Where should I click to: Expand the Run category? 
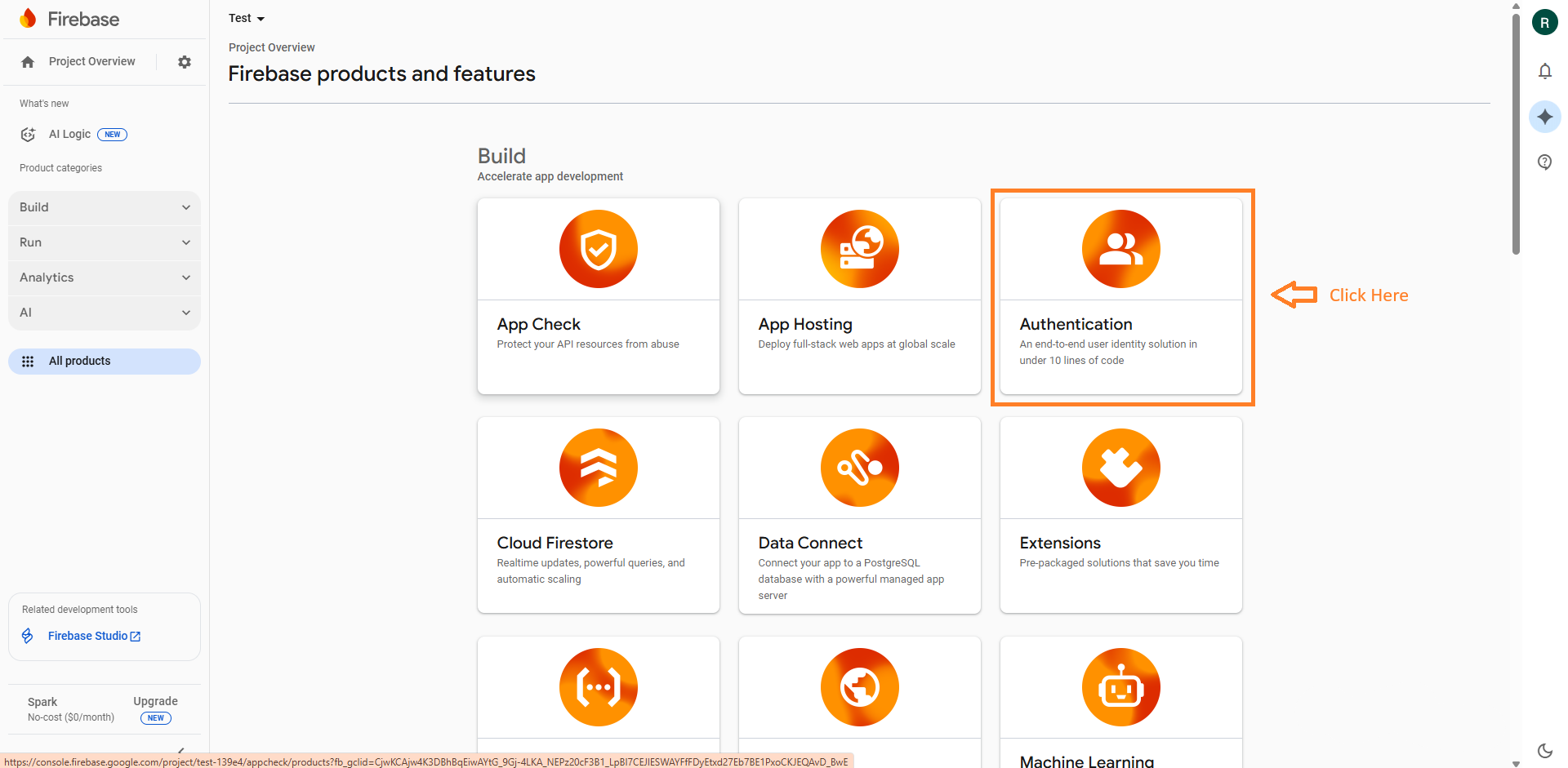(x=105, y=242)
